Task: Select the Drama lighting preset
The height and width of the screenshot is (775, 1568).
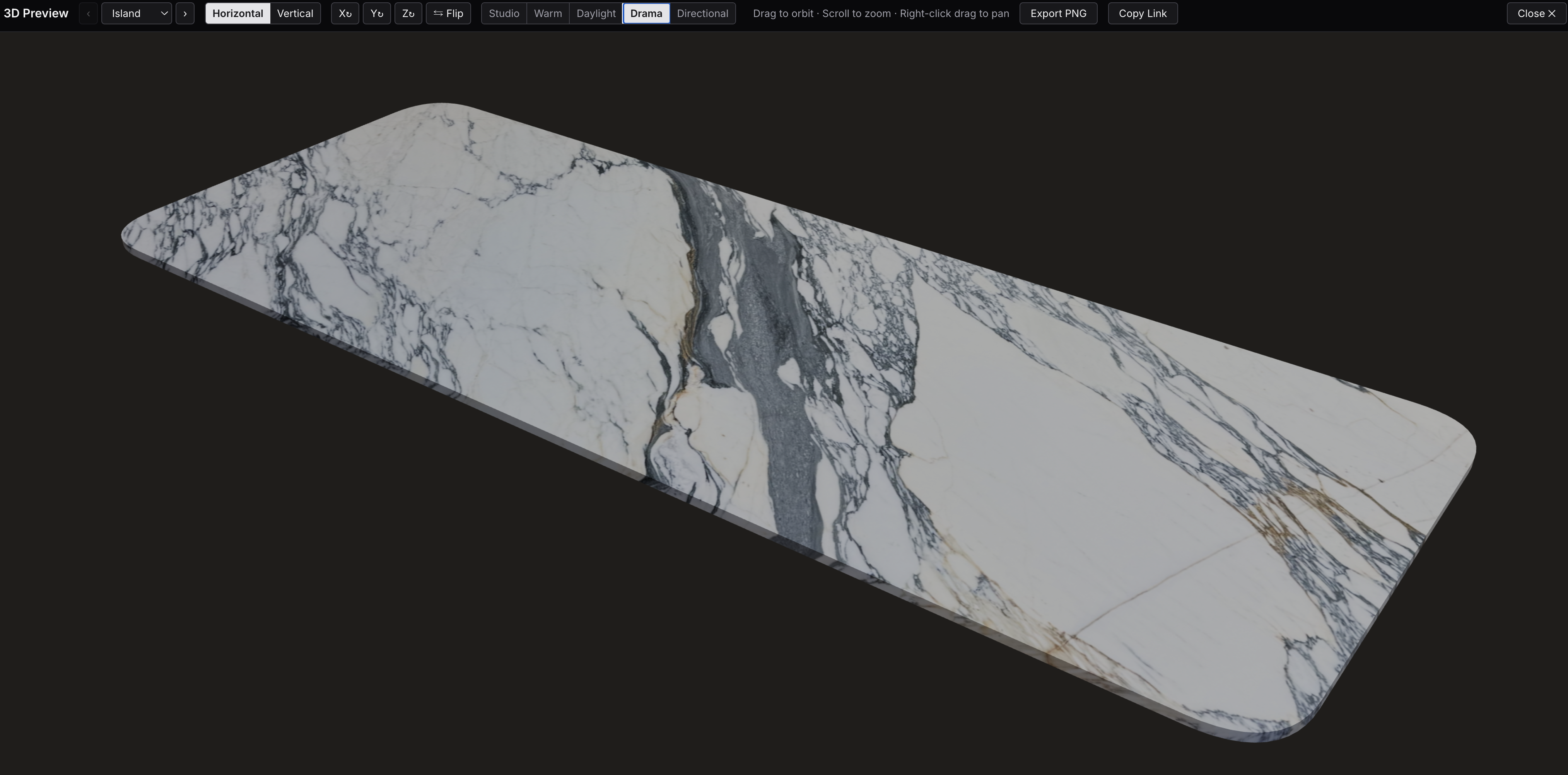Action: pyautogui.click(x=646, y=14)
